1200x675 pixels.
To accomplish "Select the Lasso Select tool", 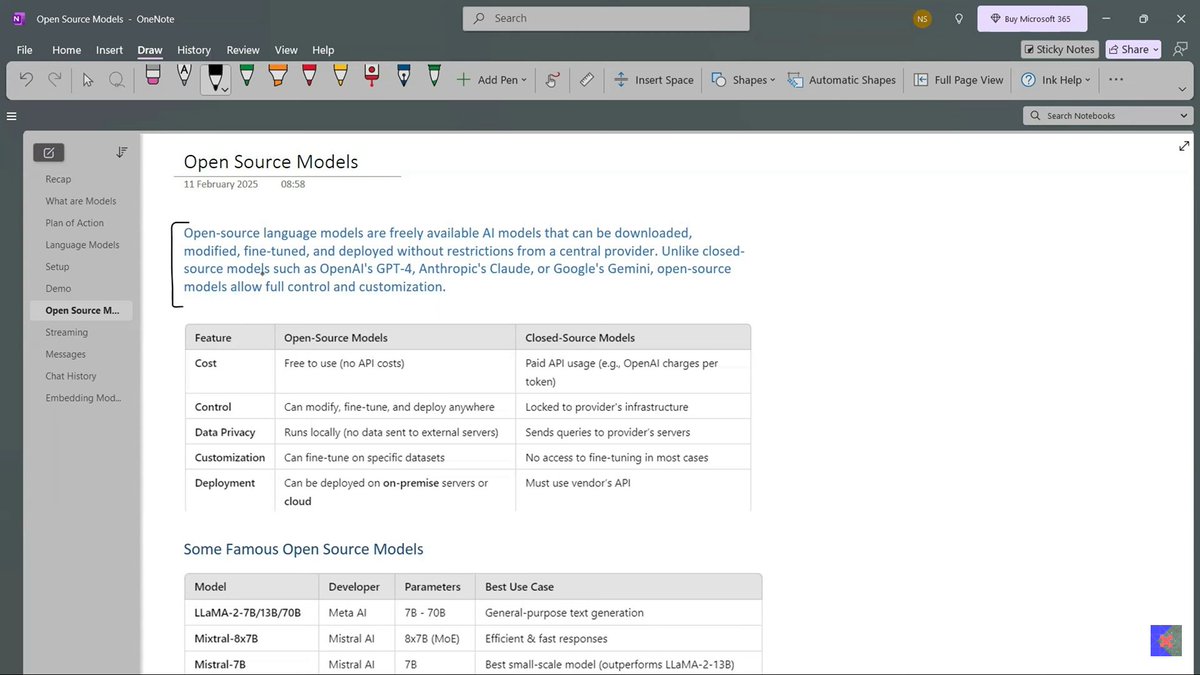I will click(x=116, y=79).
